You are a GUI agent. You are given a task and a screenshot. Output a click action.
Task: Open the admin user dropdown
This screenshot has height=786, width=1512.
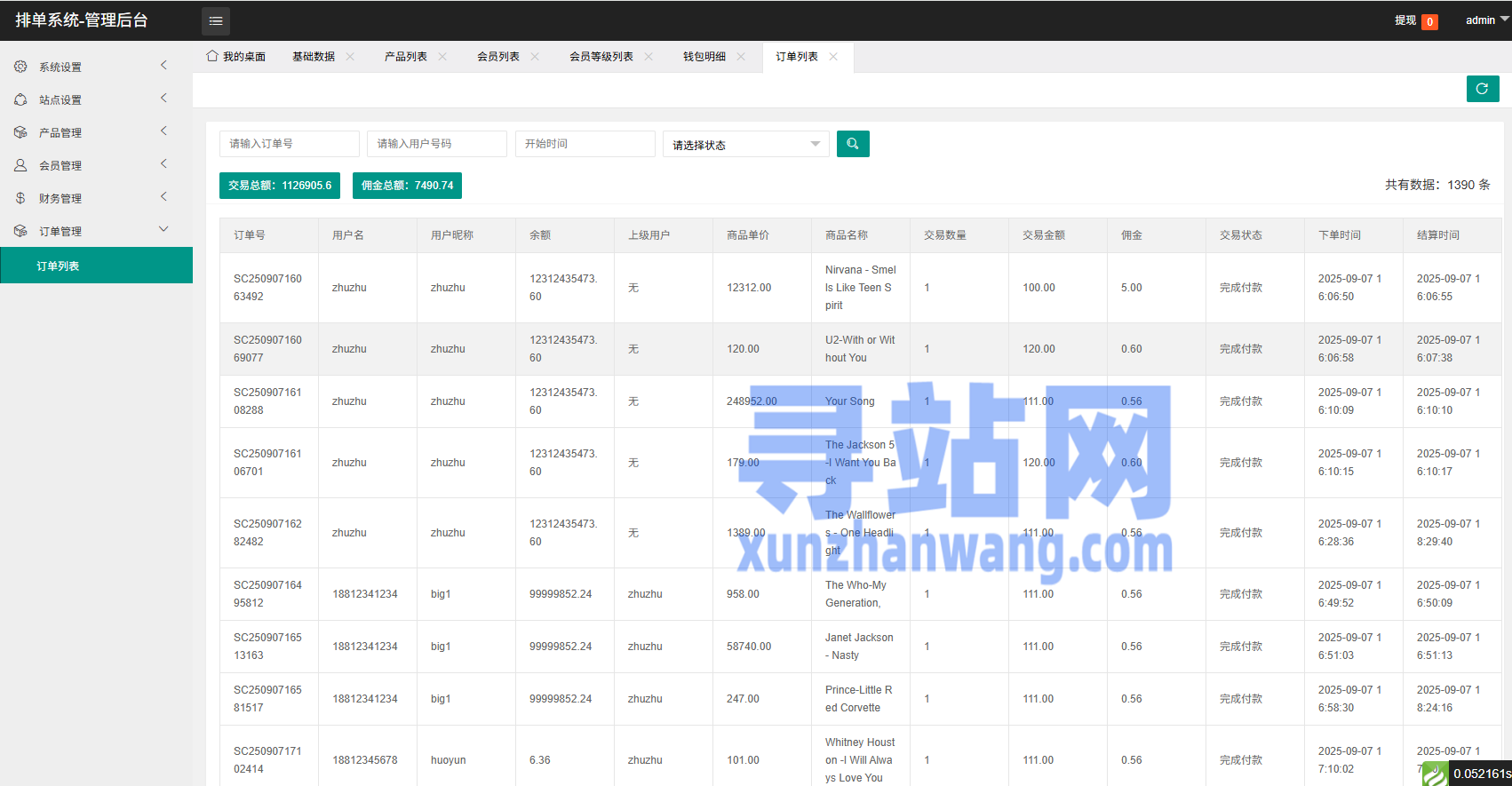[1486, 20]
